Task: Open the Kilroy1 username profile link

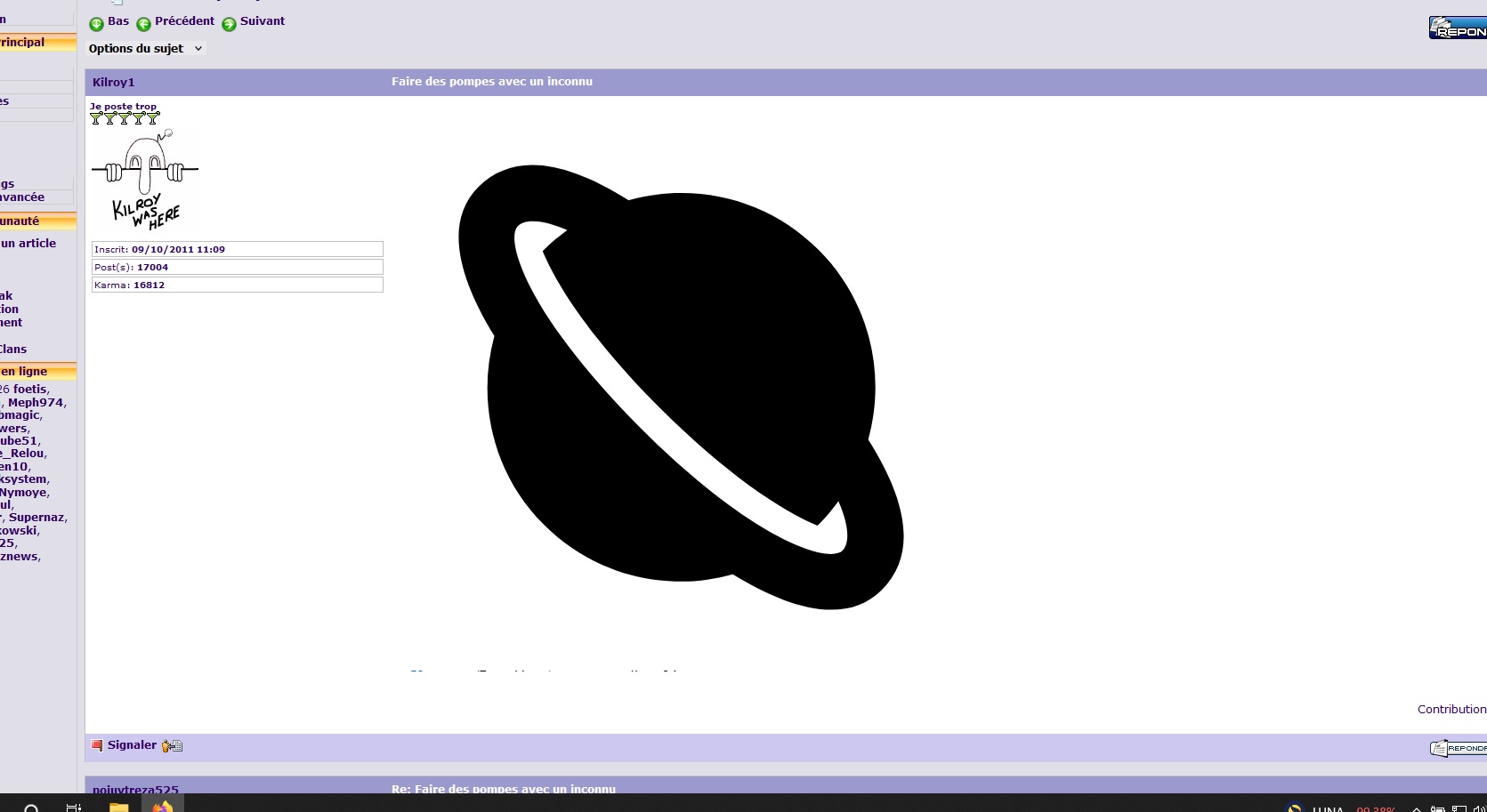Action: tap(113, 82)
